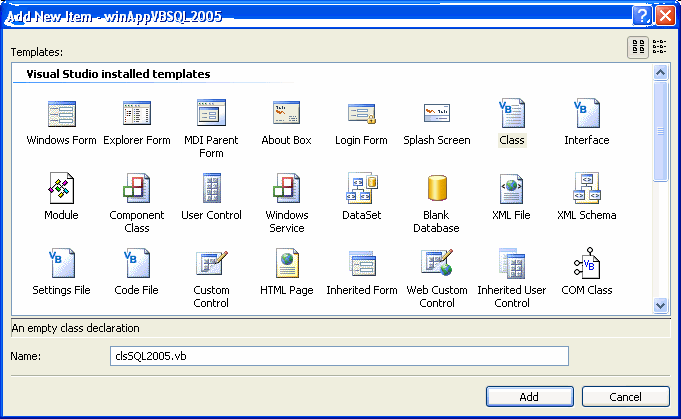Click the Name input field
The width and height of the screenshot is (681, 419).
(x=339, y=356)
